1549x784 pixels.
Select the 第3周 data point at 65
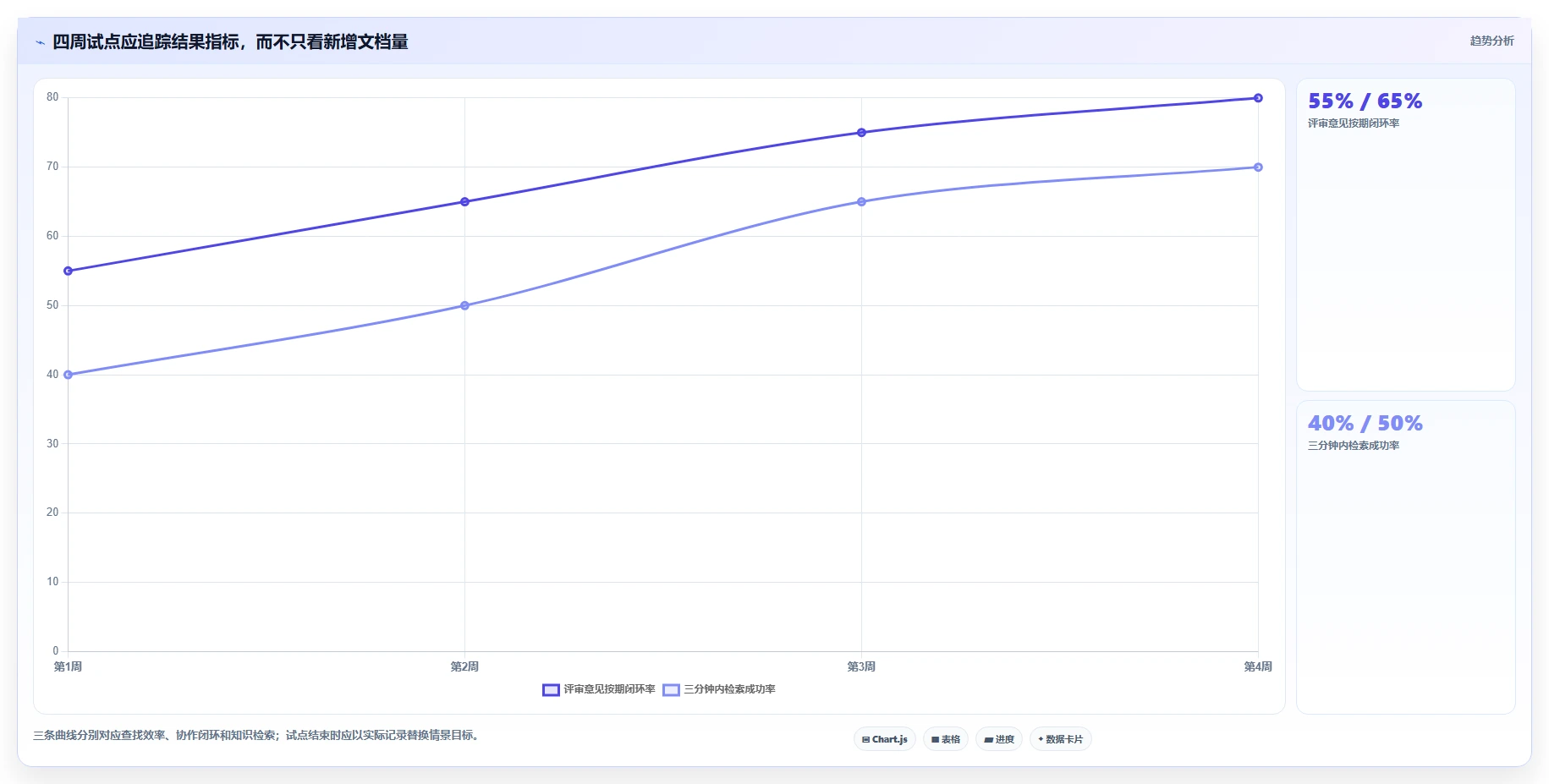pos(861,202)
